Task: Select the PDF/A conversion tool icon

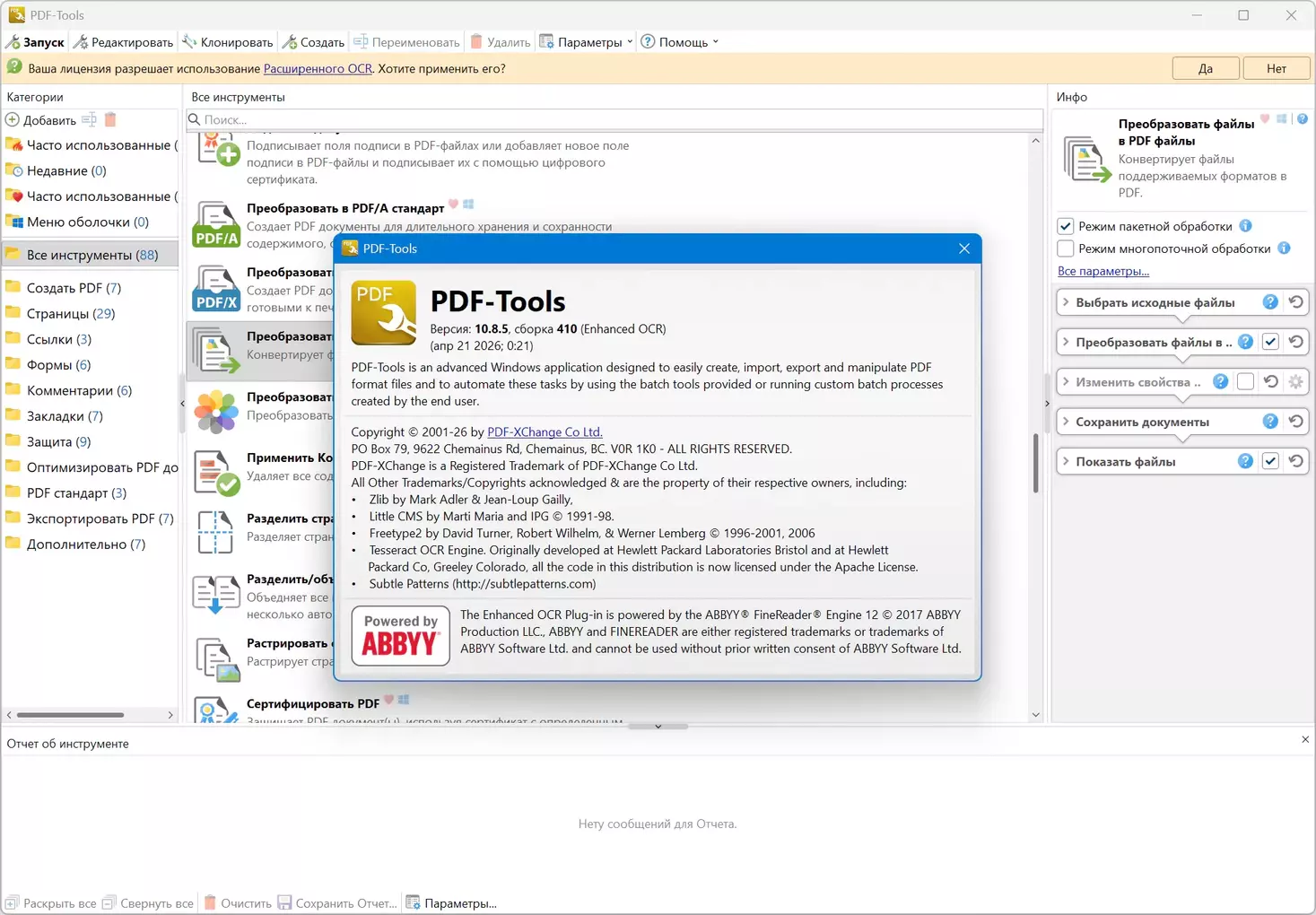Action: tap(216, 225)
